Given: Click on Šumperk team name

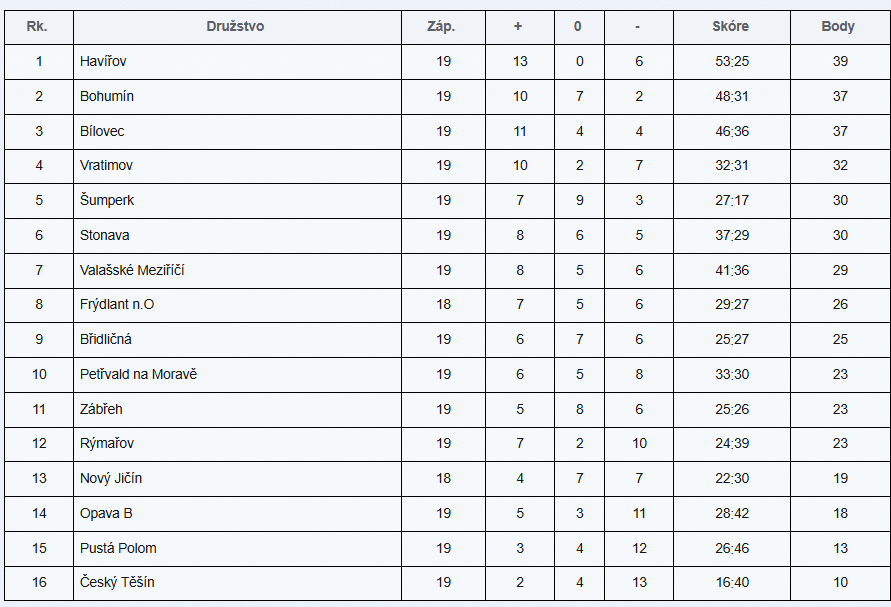Looking at the screenshot, I should coord(107,201).
